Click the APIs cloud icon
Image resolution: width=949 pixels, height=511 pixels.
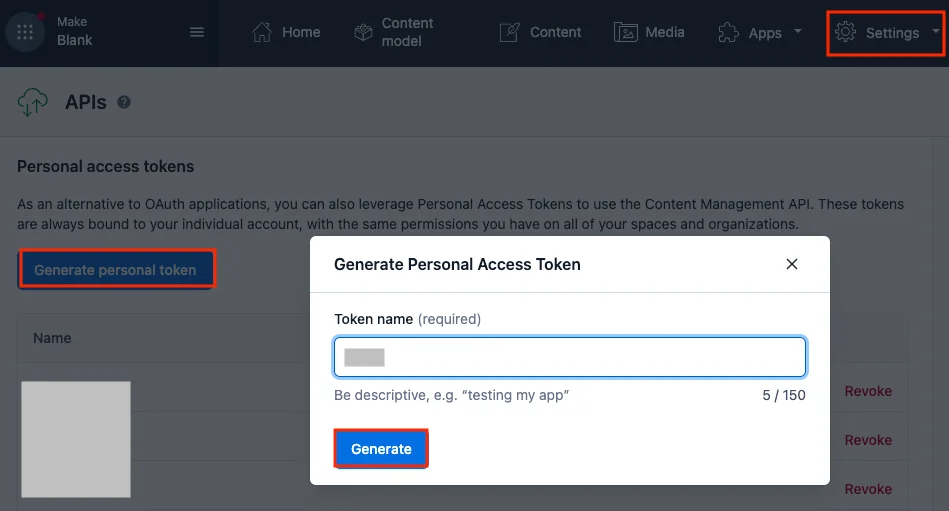(32, 102)
